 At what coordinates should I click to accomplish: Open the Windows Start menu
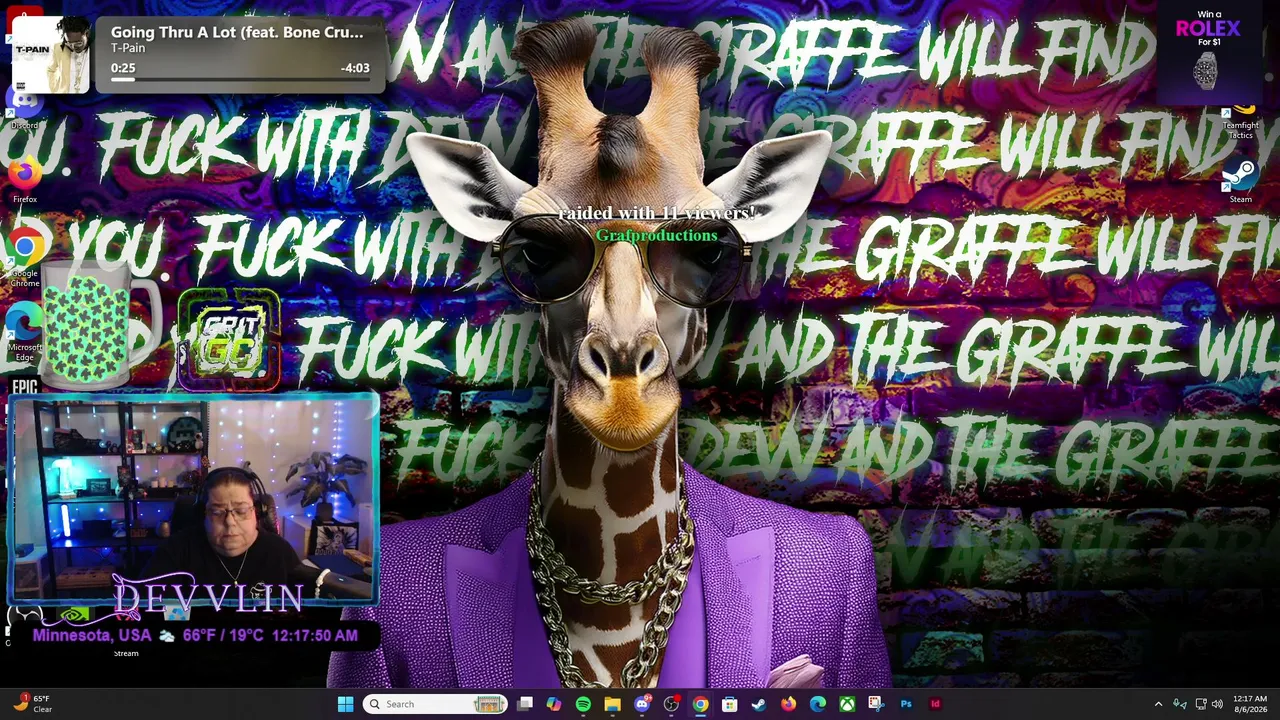pos(345,704)
